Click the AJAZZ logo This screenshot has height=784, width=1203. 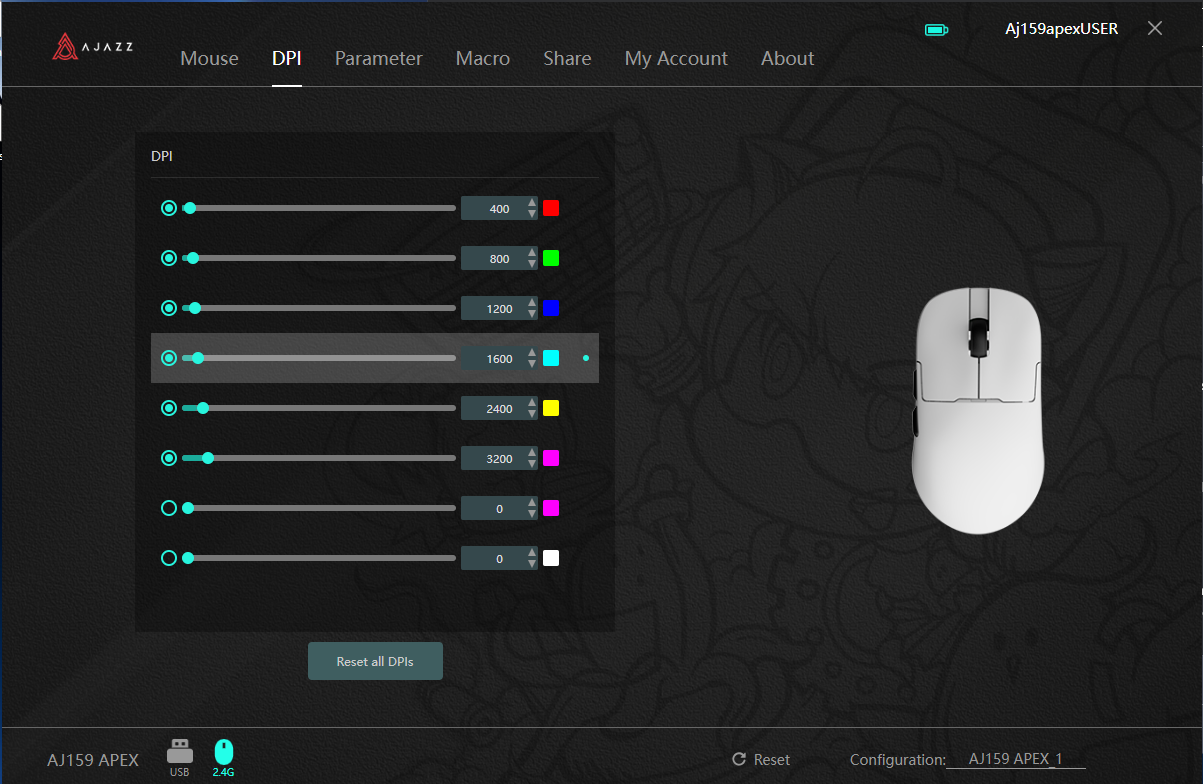tap(93, 46)
